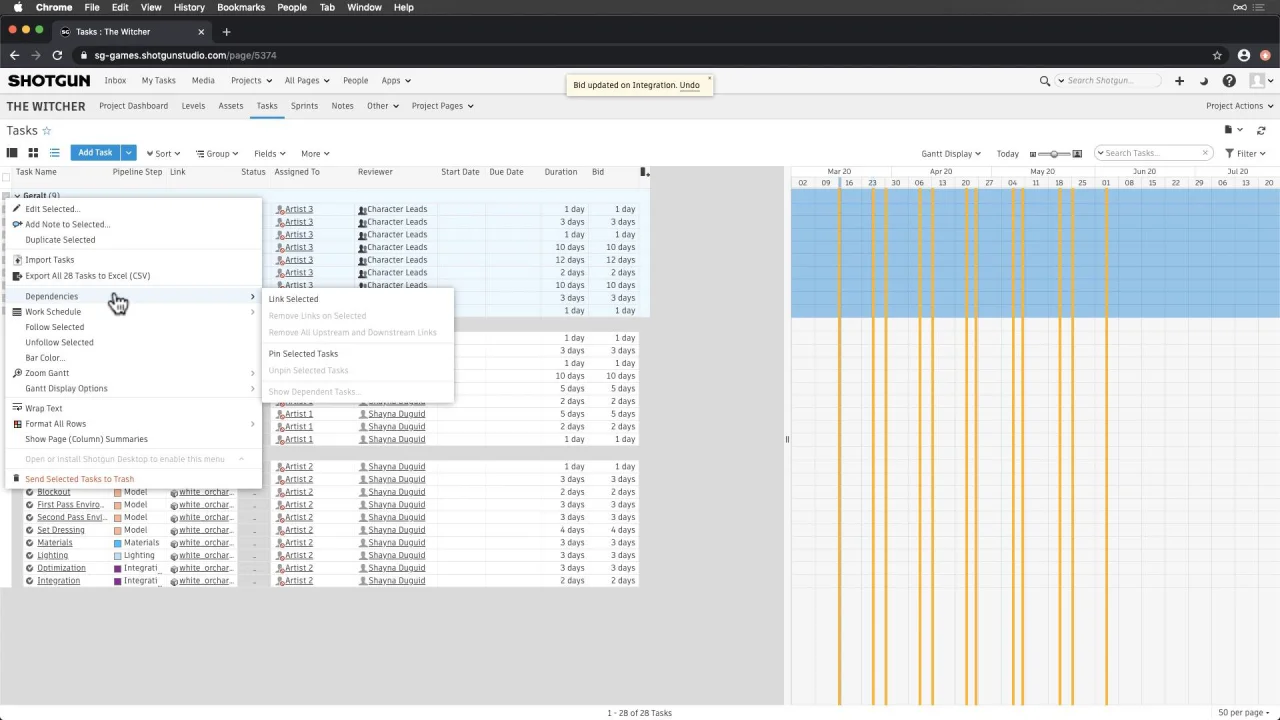Open the Chrome File menu

point(92,7)
